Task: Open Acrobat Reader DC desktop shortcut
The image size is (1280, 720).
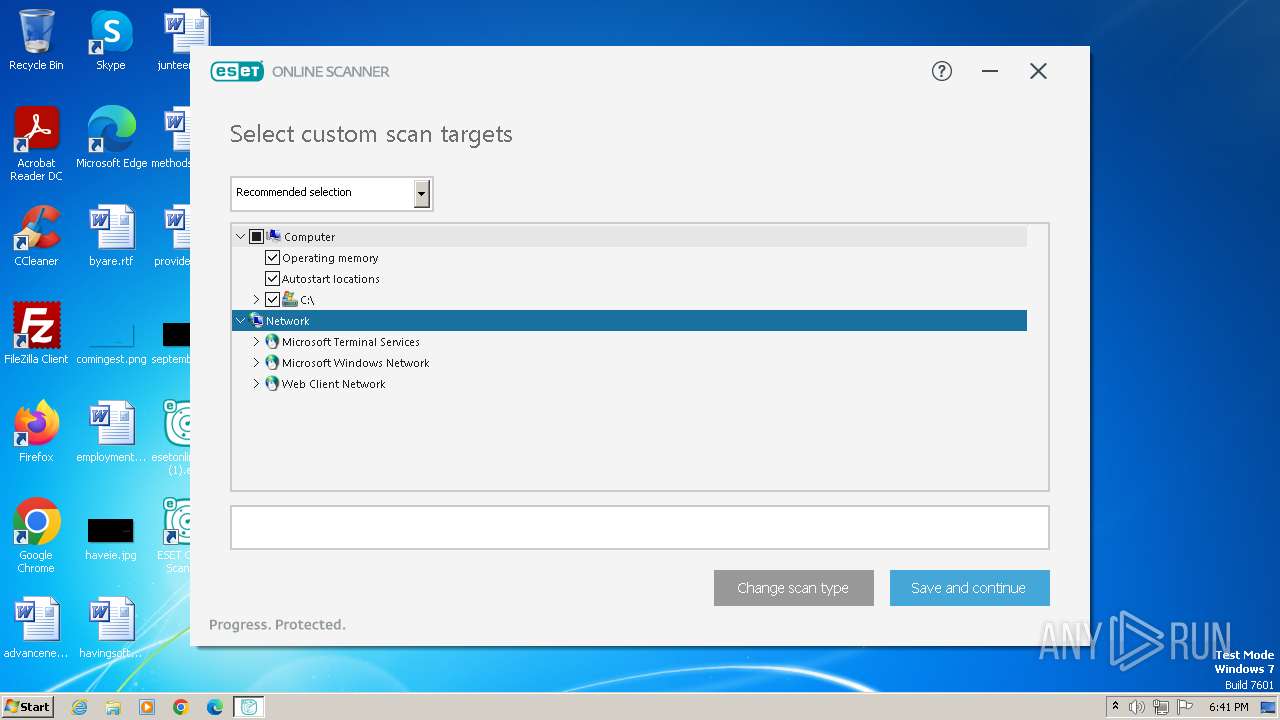Action: [x=36, y=144]
